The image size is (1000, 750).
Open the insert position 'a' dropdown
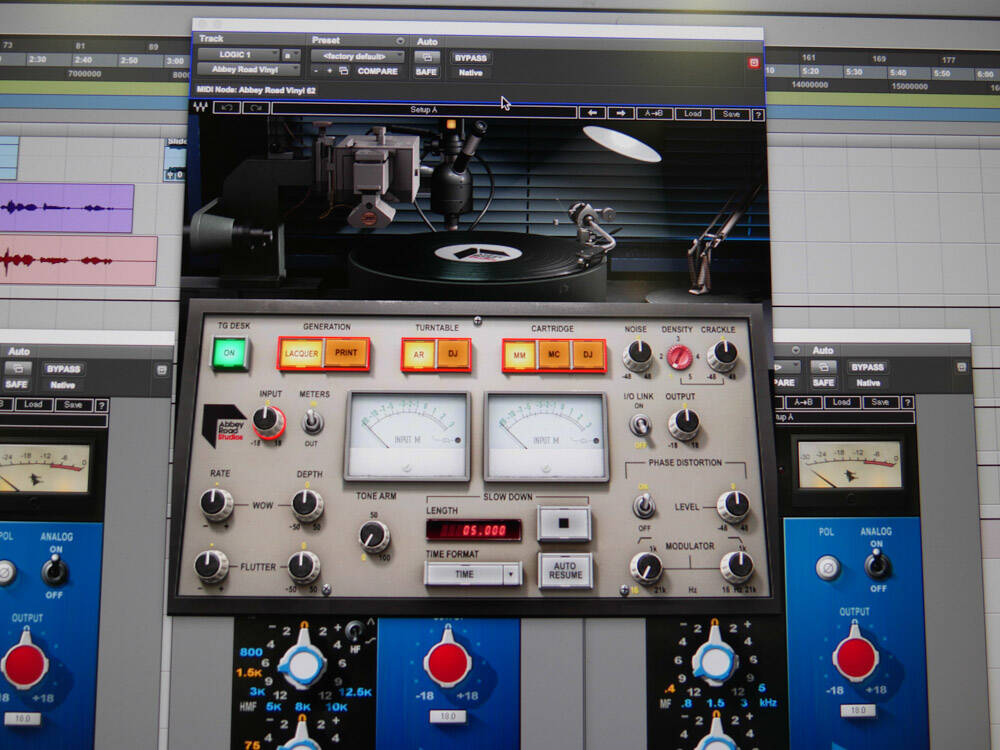tap(291, 55)
